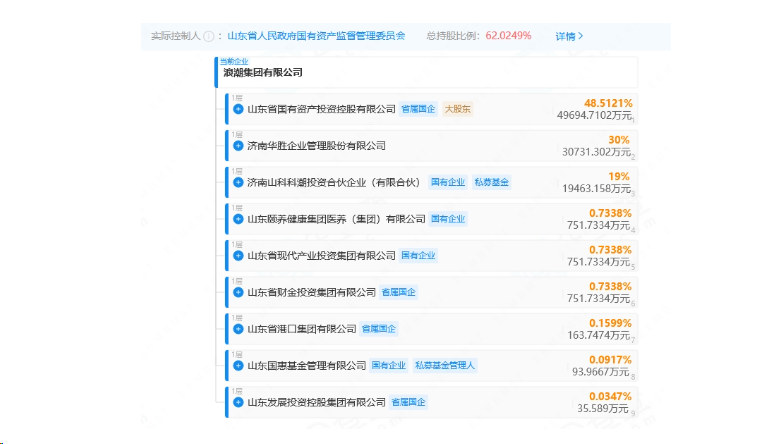This screenshot has width=777, height=444.
Task: Click 国有企业 tag on 山东颐养健康 row
Action: click(448, 219)
